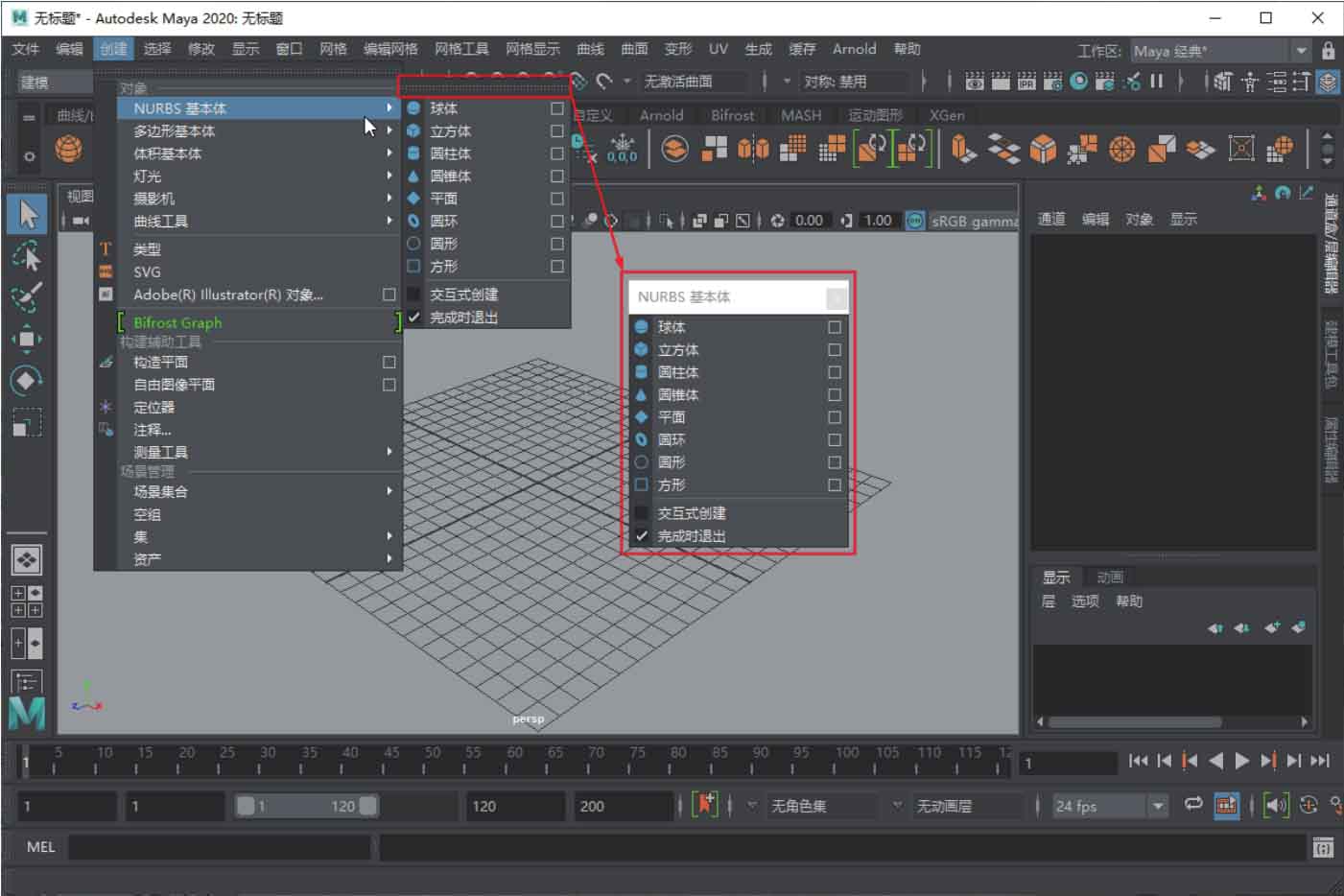
Task: Activate the Rotate tool in toolbox
Action: pyautogui.click(x=27, y=381)
